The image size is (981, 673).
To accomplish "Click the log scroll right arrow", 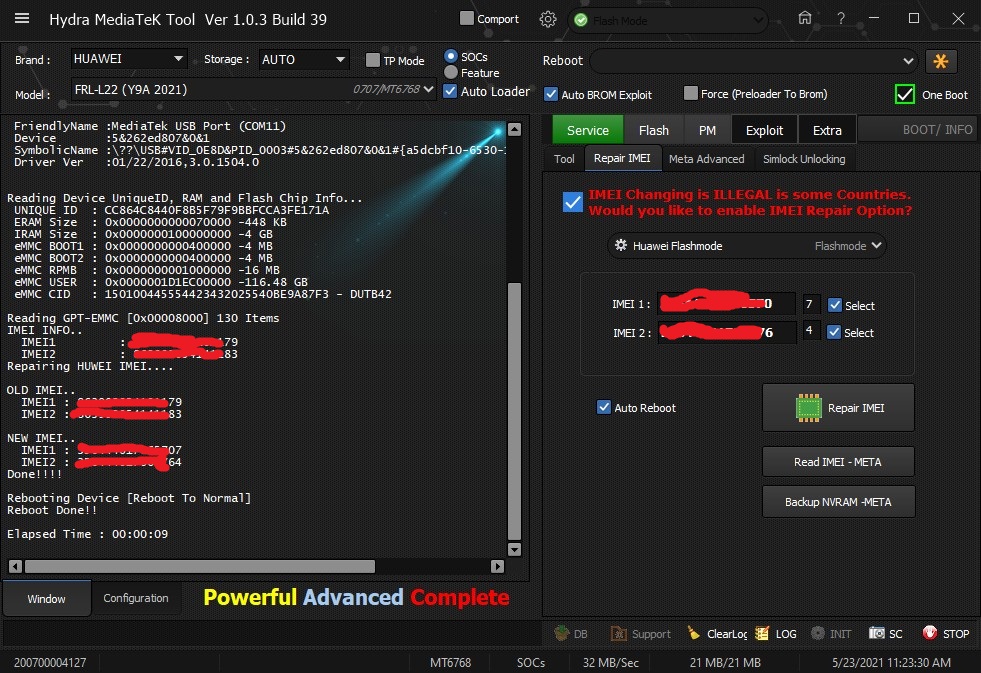I will coord(497,566).
